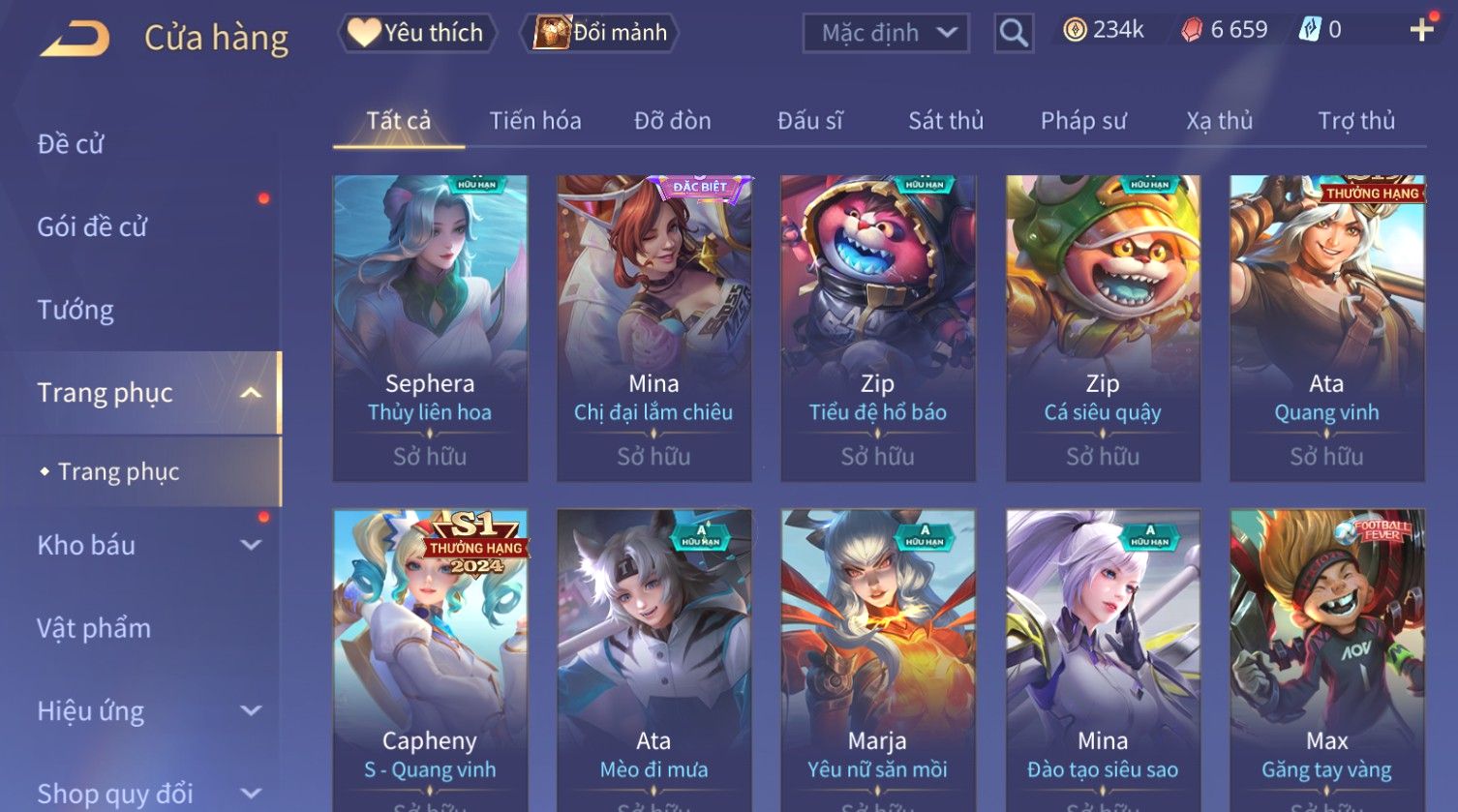Select Sephera Thủy liên hoa skin card

[430, 329]
